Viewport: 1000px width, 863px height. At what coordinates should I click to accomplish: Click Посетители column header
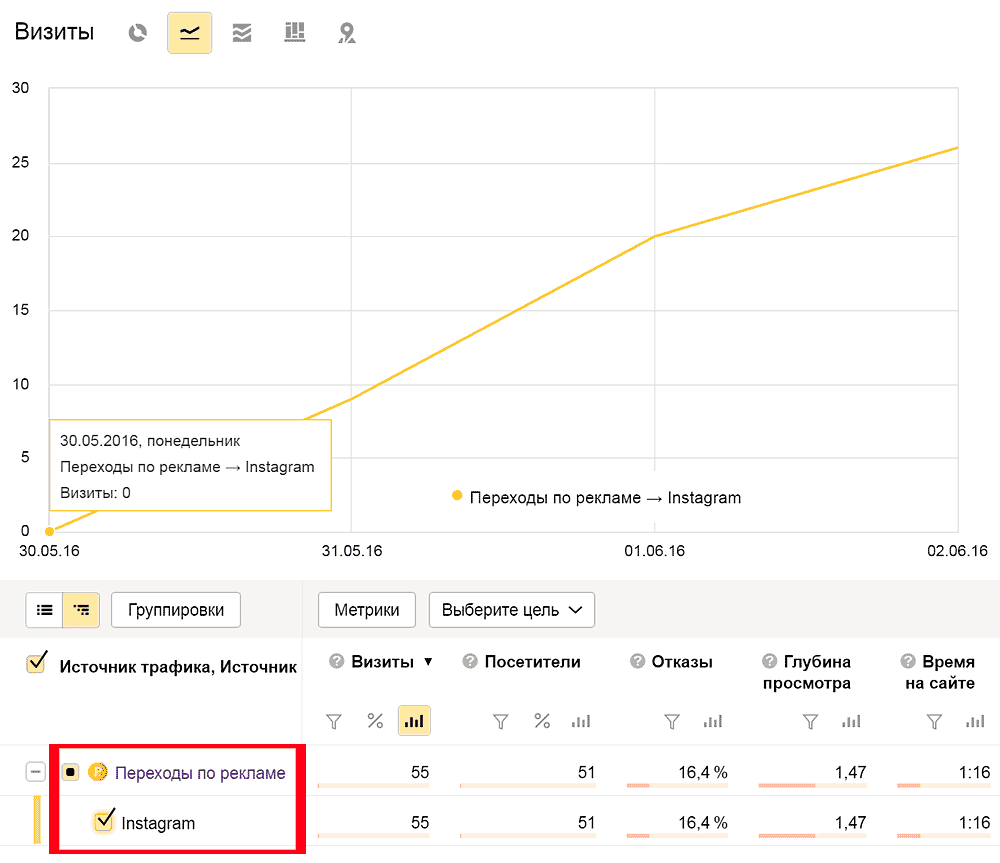point(533,661)
